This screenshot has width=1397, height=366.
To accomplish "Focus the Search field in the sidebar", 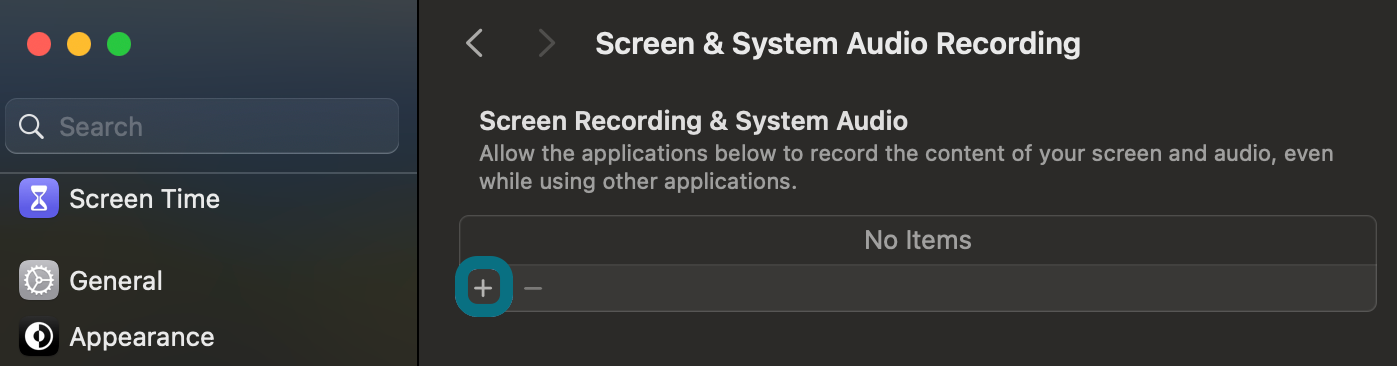I will click(202, 126).
